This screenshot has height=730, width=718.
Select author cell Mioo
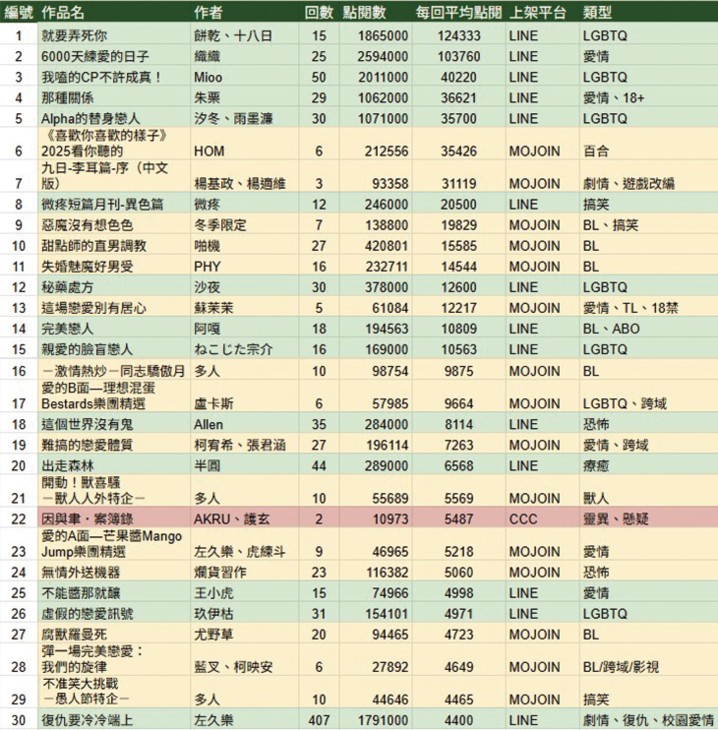(208, 77)
